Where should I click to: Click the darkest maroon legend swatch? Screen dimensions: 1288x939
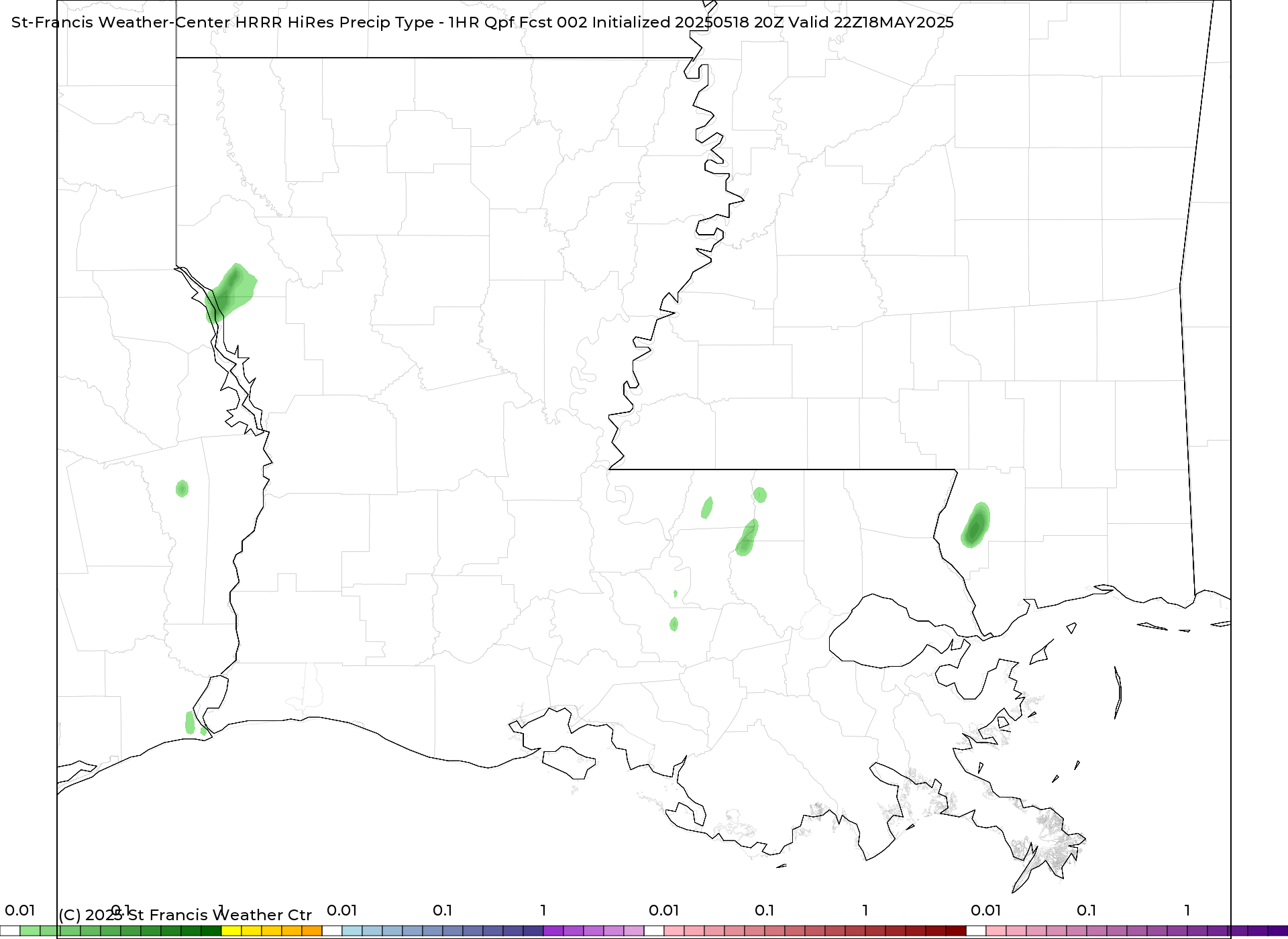pos(956,931)
